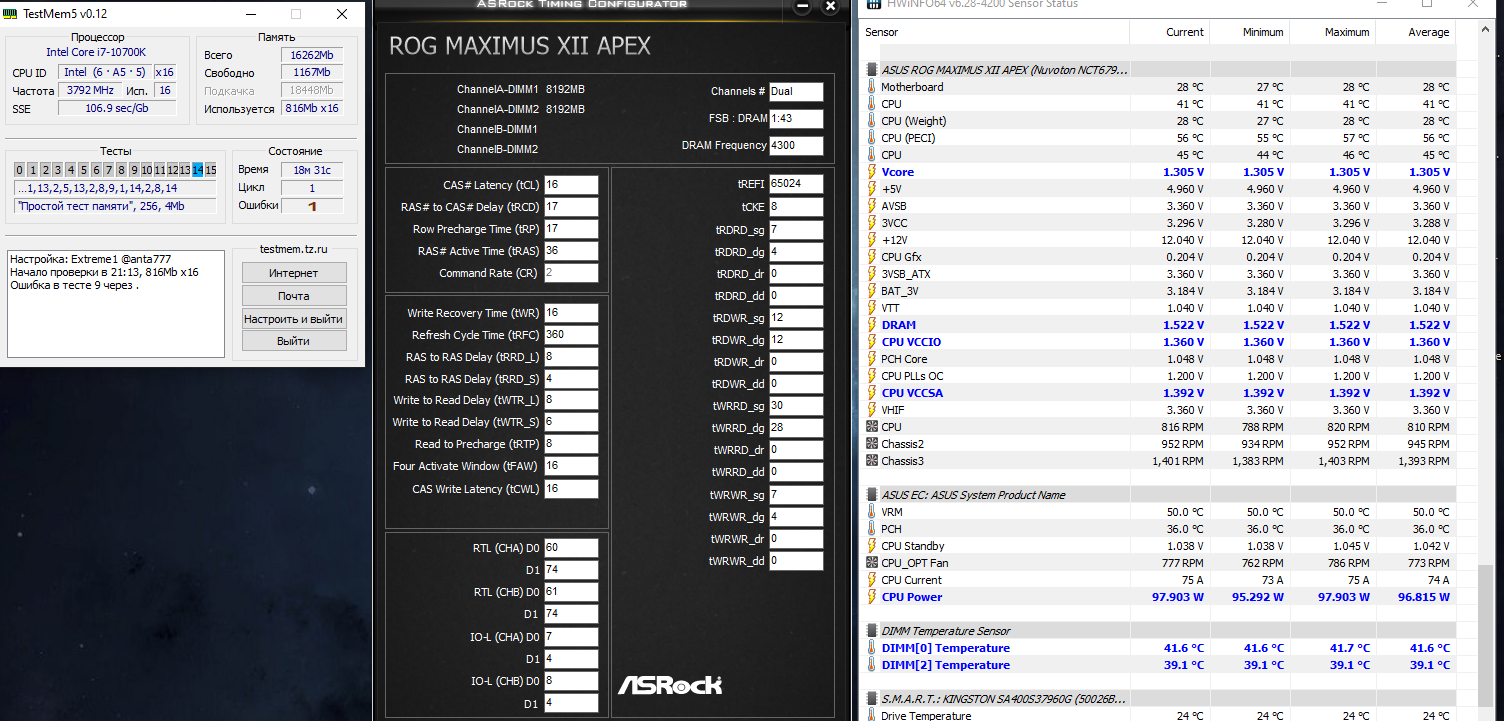Click the Почта button in TestMem5
The height and width of the screenshot is (721, 1504).
(294, 296)
